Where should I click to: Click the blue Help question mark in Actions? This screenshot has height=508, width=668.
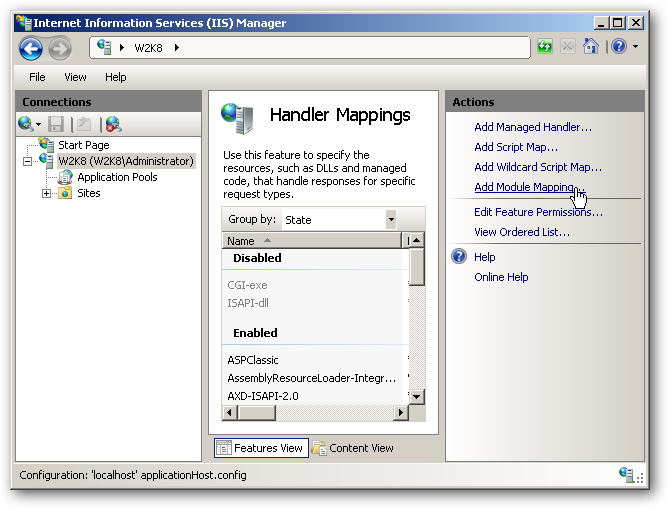pyautogui.click(x=459, y=257)
